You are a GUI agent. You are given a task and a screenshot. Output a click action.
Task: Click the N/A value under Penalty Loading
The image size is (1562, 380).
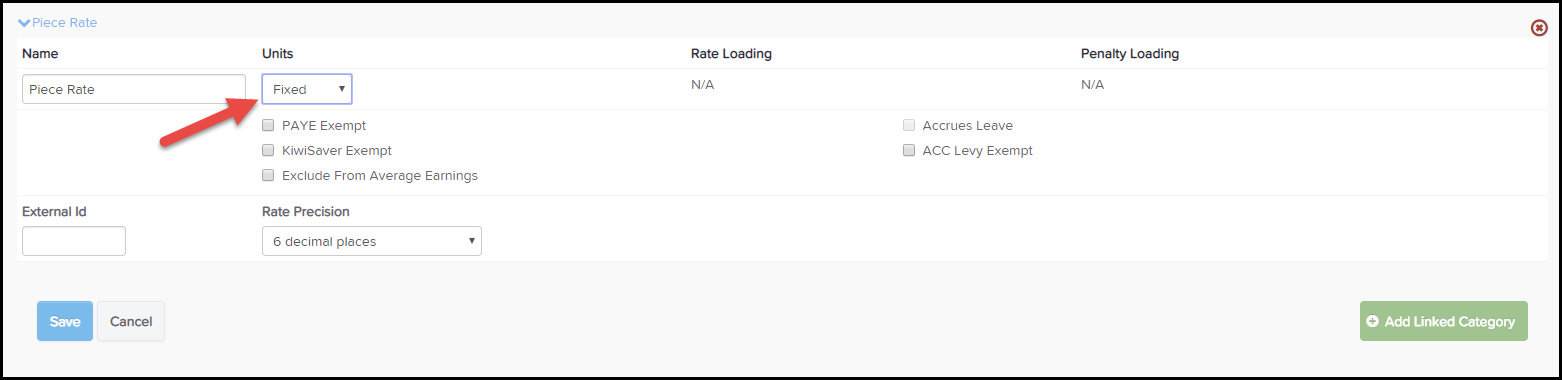coord(1092,85)
